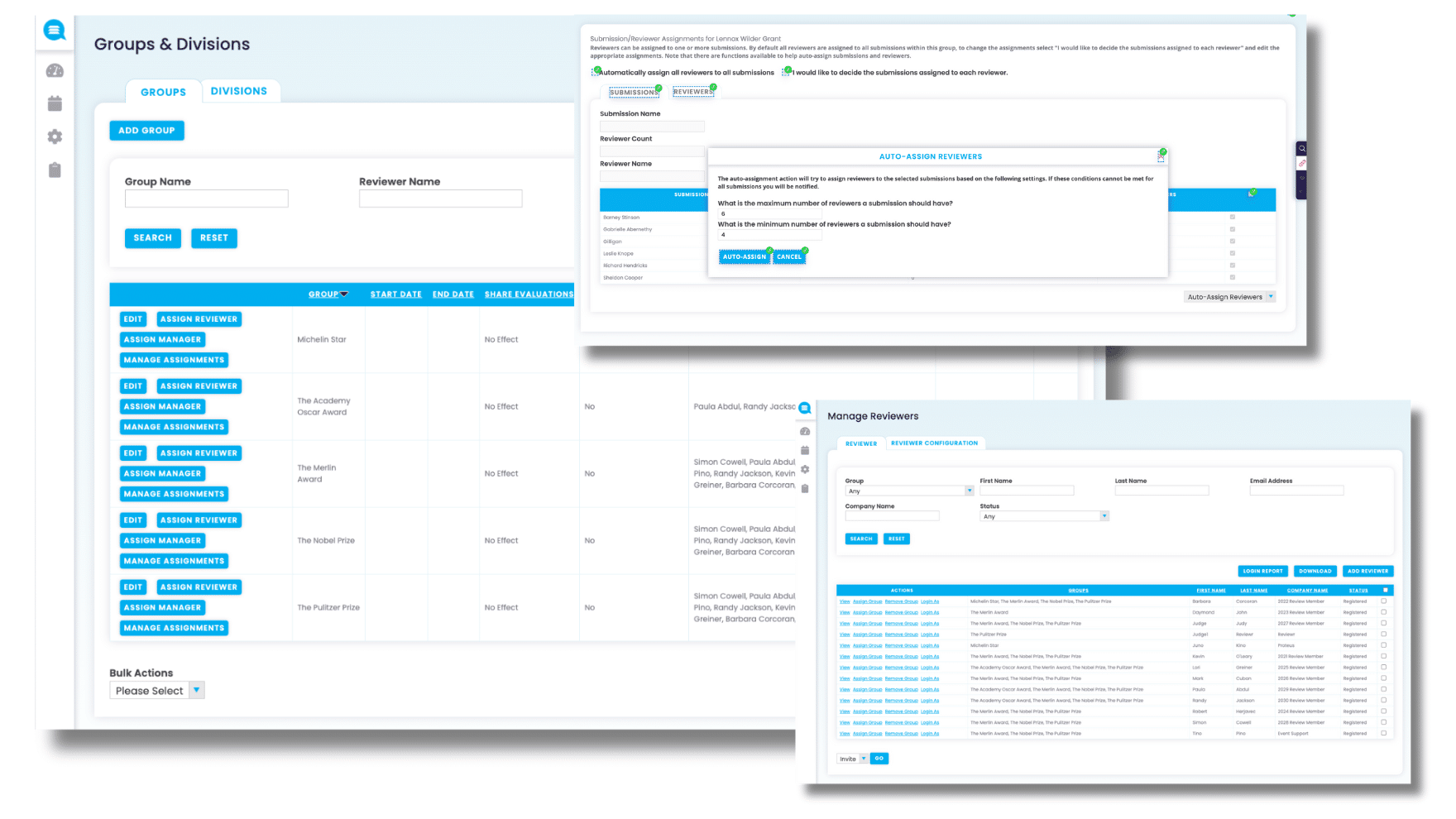The height and width of the screenshot is (819, 1456).
Task: Open the clipboard icon in Manage Reviewers sidebar
Action: [x=805, y=488]
